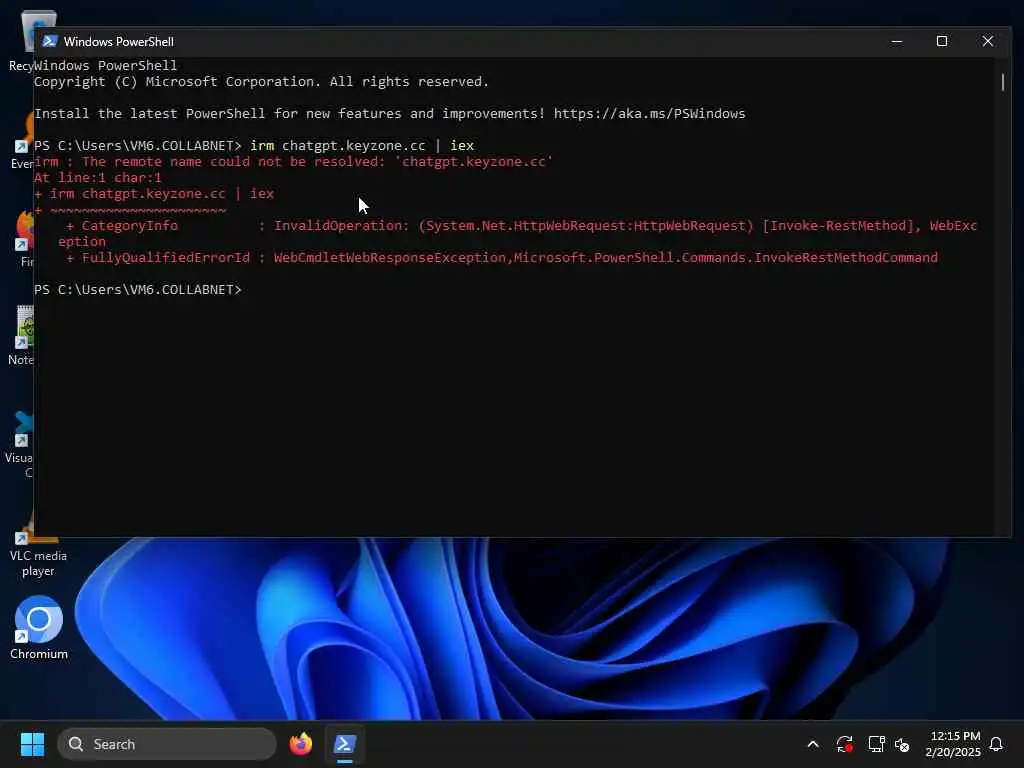Open the sync status tray icon
1024x768 pixels.
point(844,744)
